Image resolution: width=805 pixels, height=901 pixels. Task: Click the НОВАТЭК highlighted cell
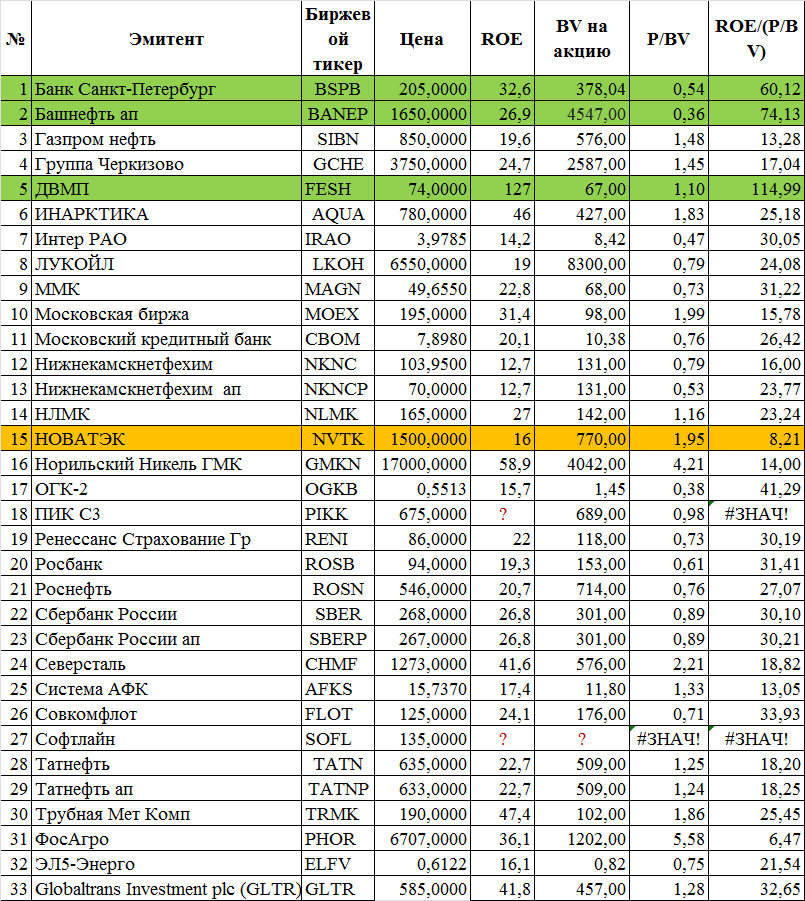(166, 439)
